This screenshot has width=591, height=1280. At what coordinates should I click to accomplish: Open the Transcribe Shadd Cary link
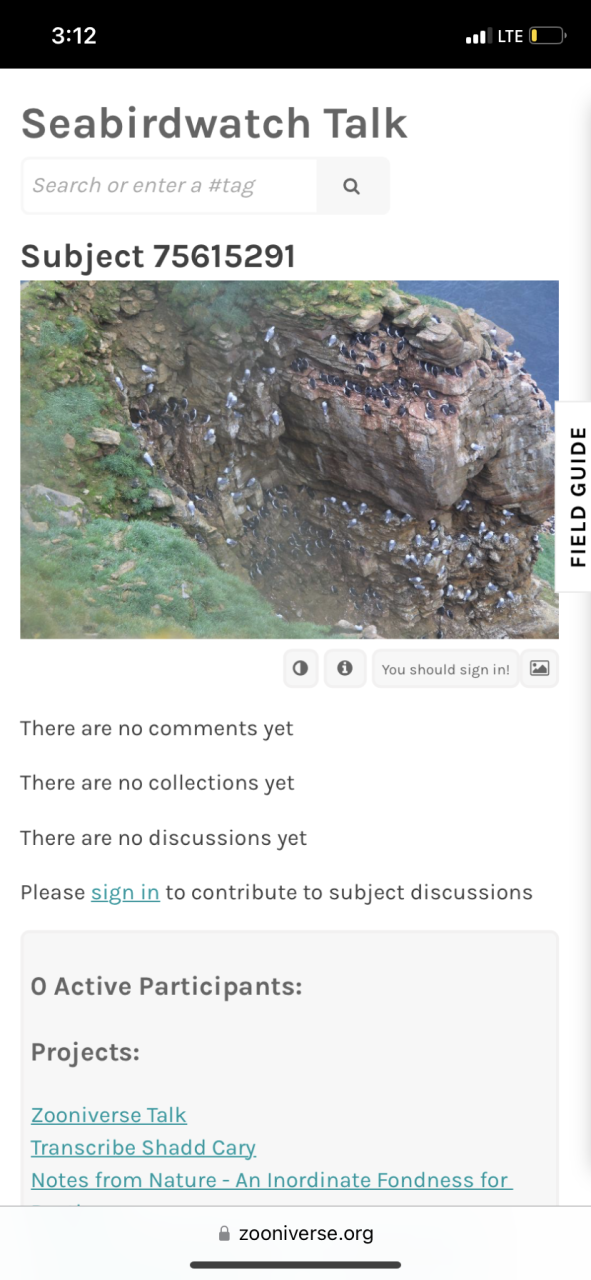click(143, 1148)
